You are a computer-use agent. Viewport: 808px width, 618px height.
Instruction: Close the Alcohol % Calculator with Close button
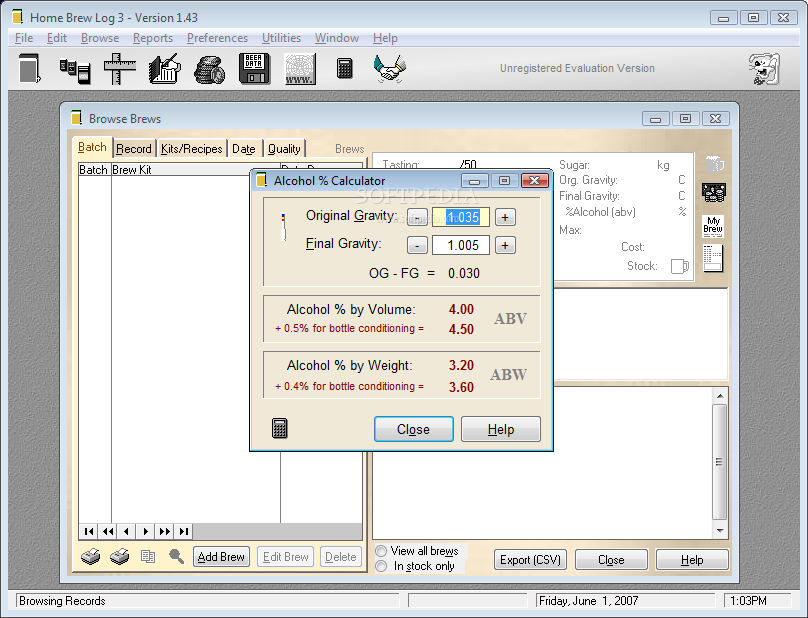[x=414, y=429]
